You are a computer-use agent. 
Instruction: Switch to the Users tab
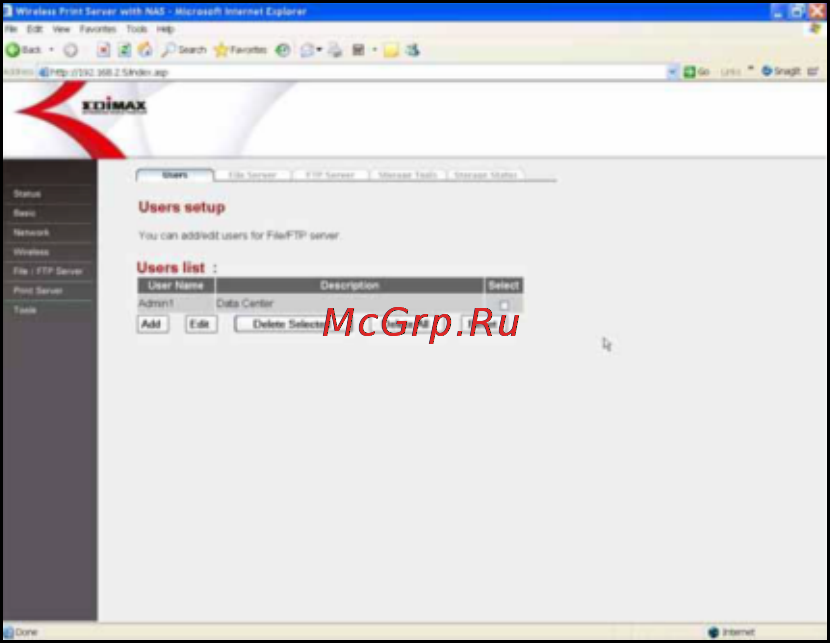(175, 175)
